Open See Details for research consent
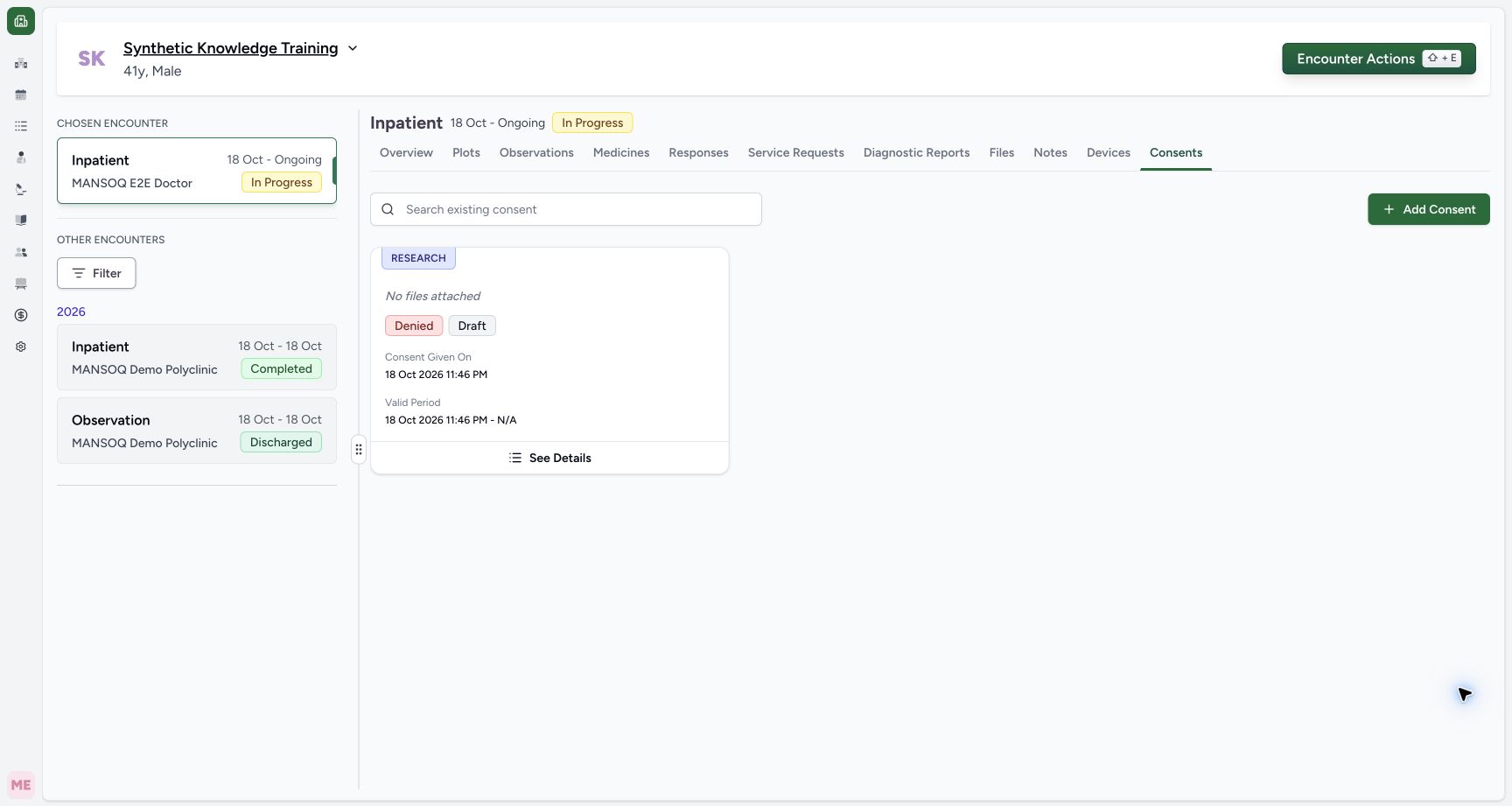The width and height of the screenshot is (1512, 806). coord(549,458)
